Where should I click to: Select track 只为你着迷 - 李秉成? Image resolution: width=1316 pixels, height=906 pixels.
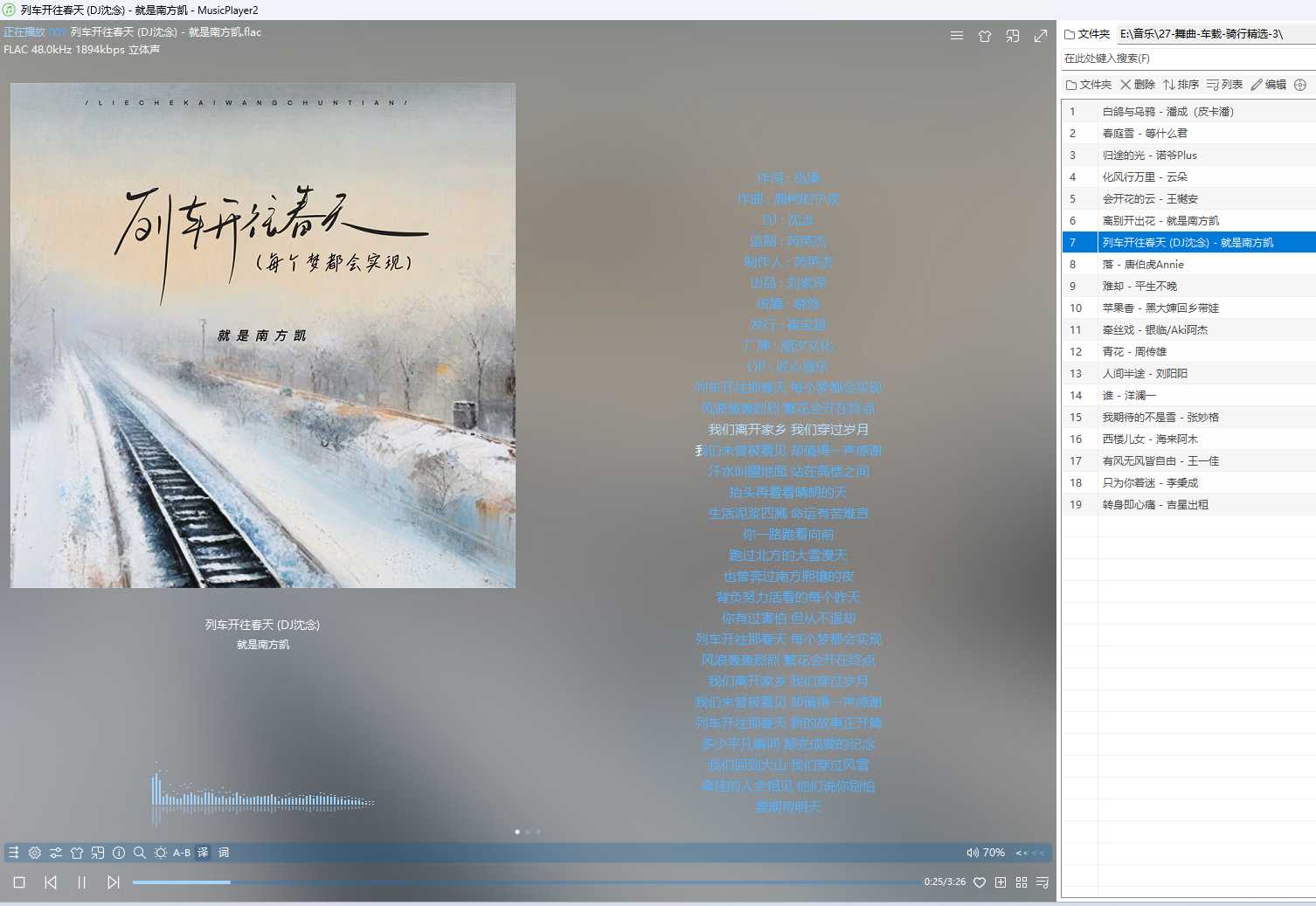coord(1188,482)
